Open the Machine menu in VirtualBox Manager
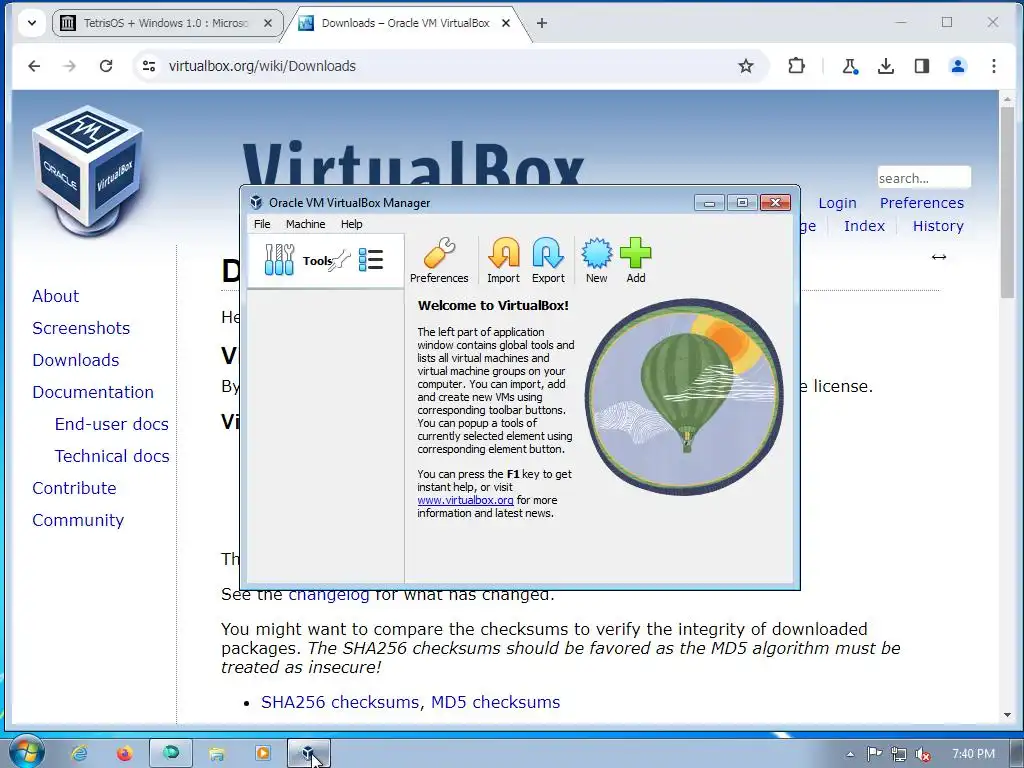 (305, 224)
